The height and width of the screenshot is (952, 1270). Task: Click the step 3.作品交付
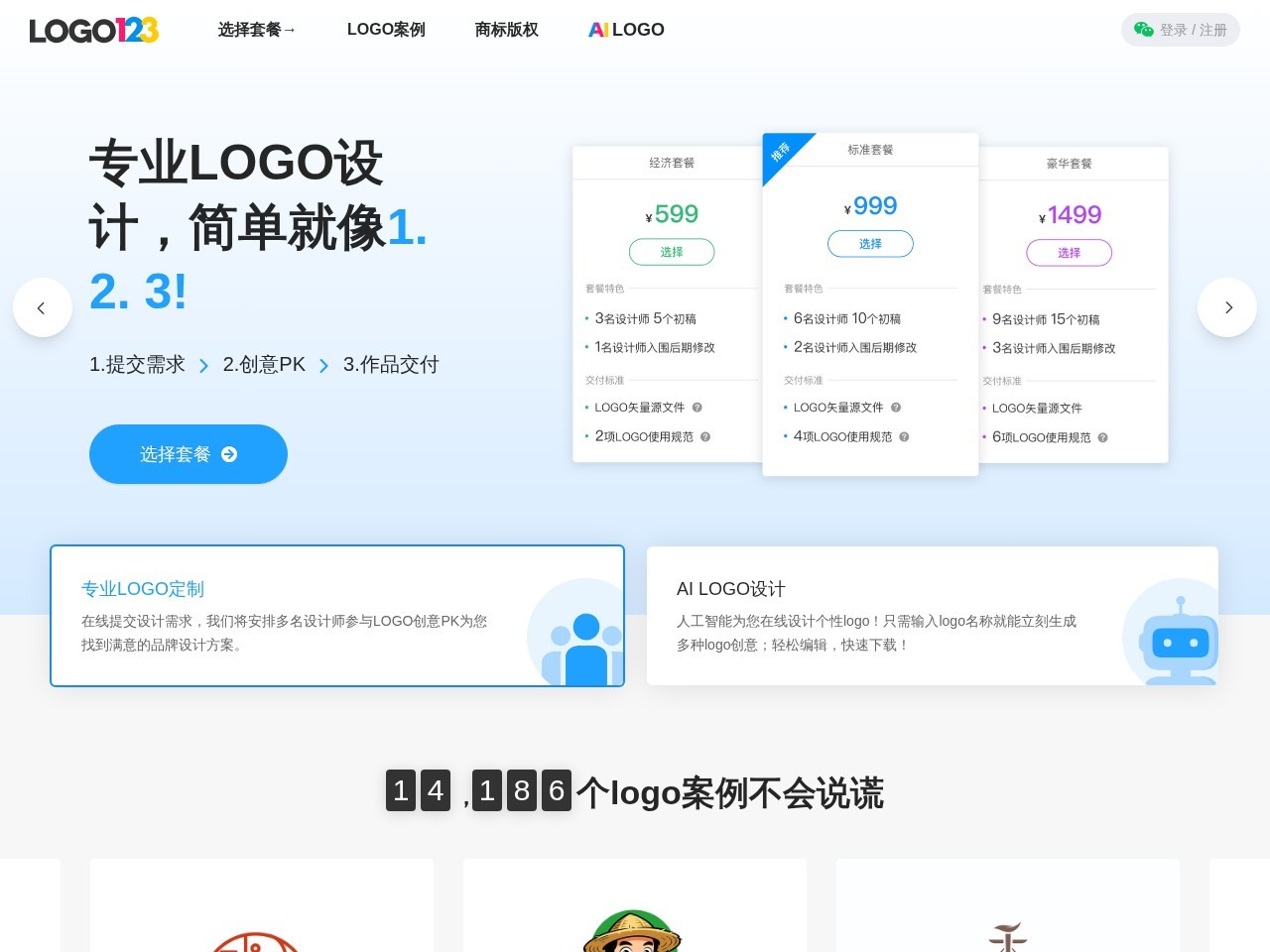[x=391, y=365]
